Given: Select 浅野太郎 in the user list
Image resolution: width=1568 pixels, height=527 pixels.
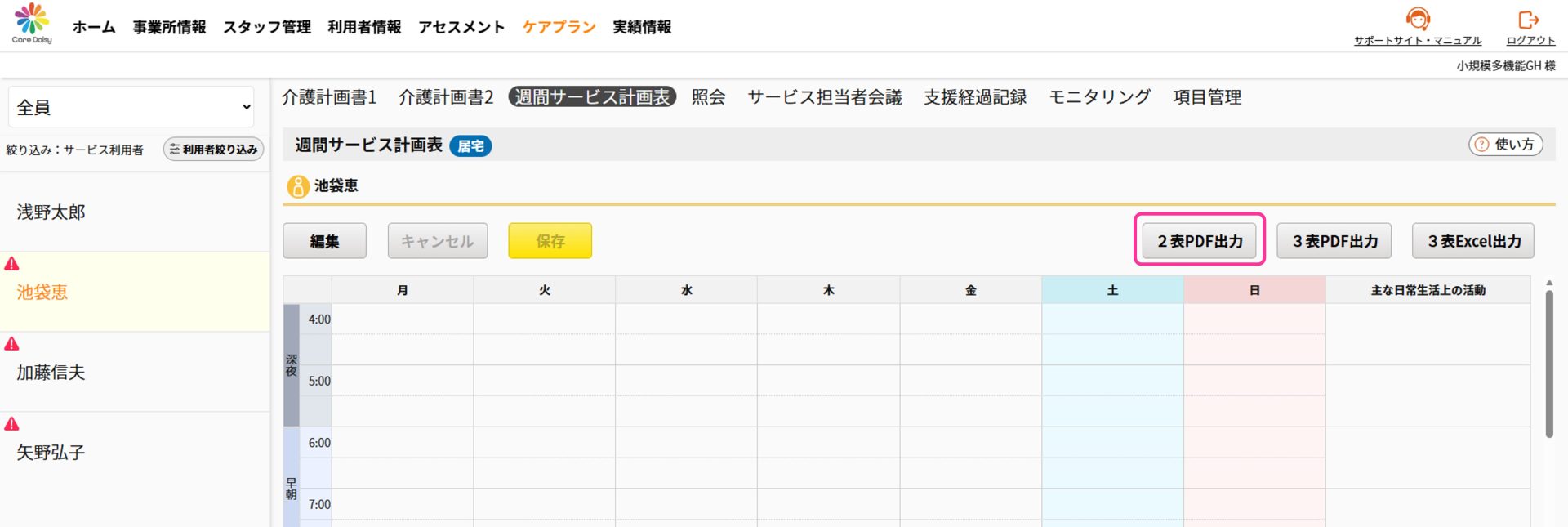Looking at the screenshot, I should [51, 212].
